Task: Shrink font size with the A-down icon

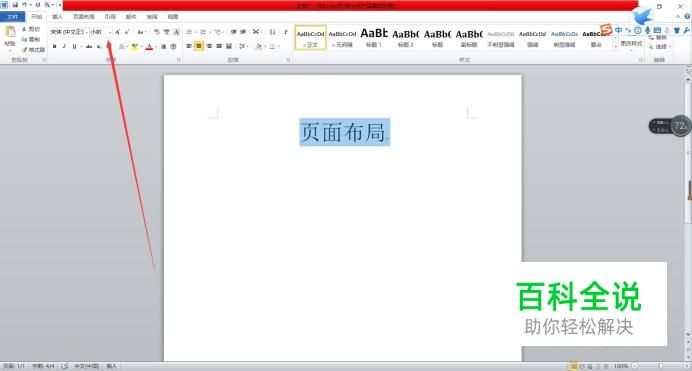Action: click(x=127, y=32)
